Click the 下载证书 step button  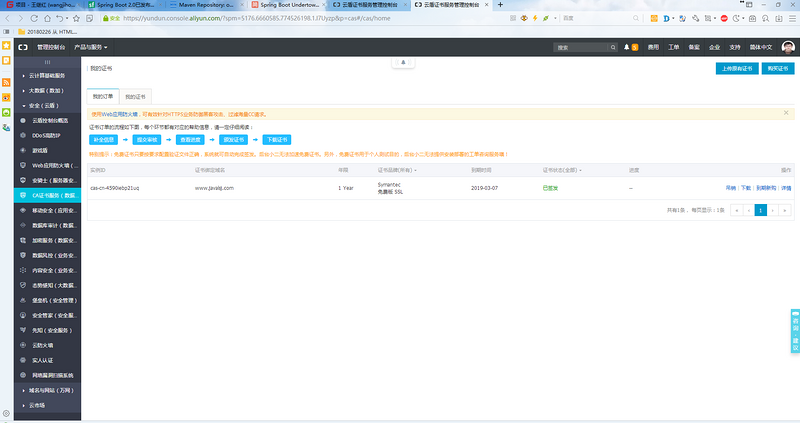(277, 139)
